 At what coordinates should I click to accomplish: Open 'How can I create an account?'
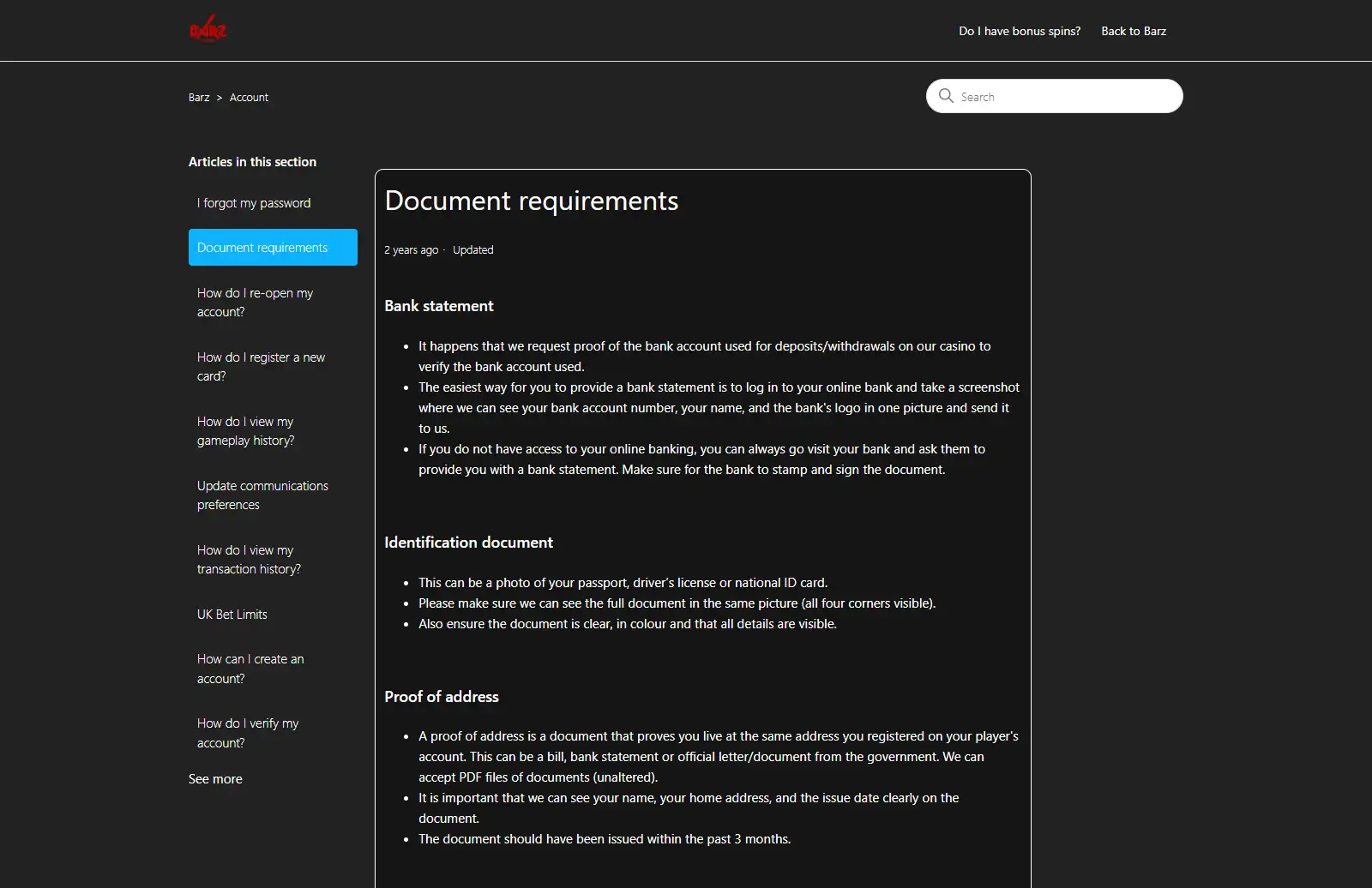click(273, 669)
